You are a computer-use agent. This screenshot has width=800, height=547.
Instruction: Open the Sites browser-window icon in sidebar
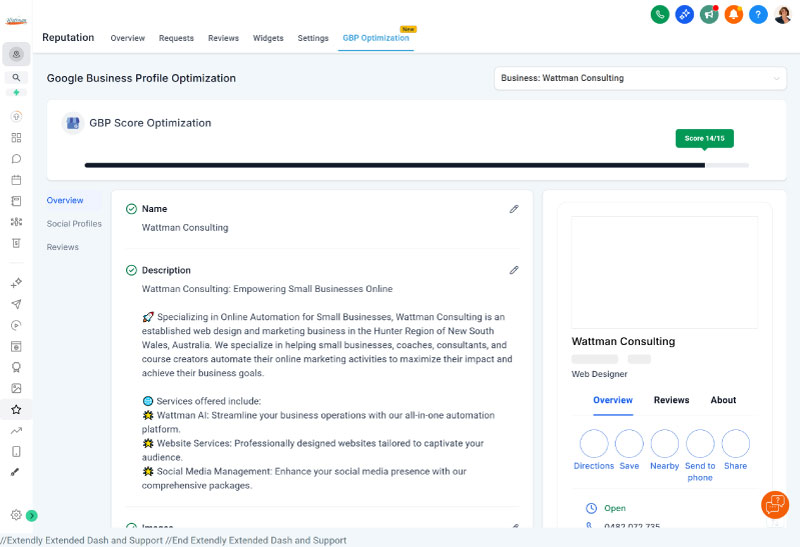pyautogui.click(x=16, y=346)
